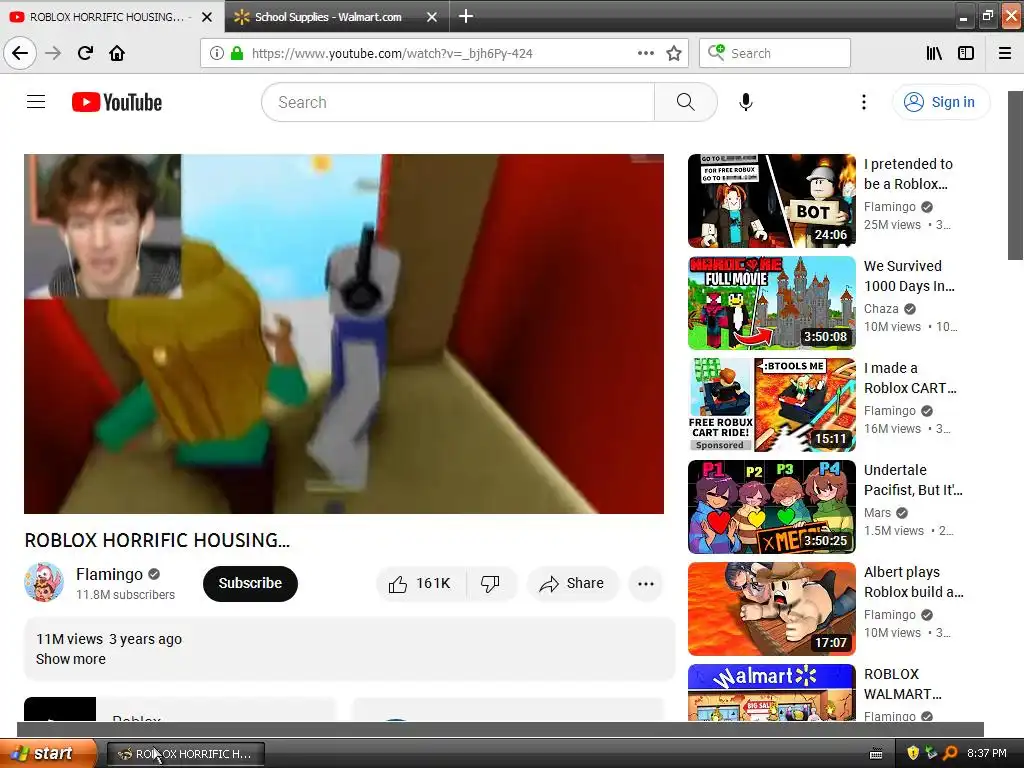Screen dimensions: 1024x768
Task: Toggle the browser sidebar view
Action: [x=966, y=53]
